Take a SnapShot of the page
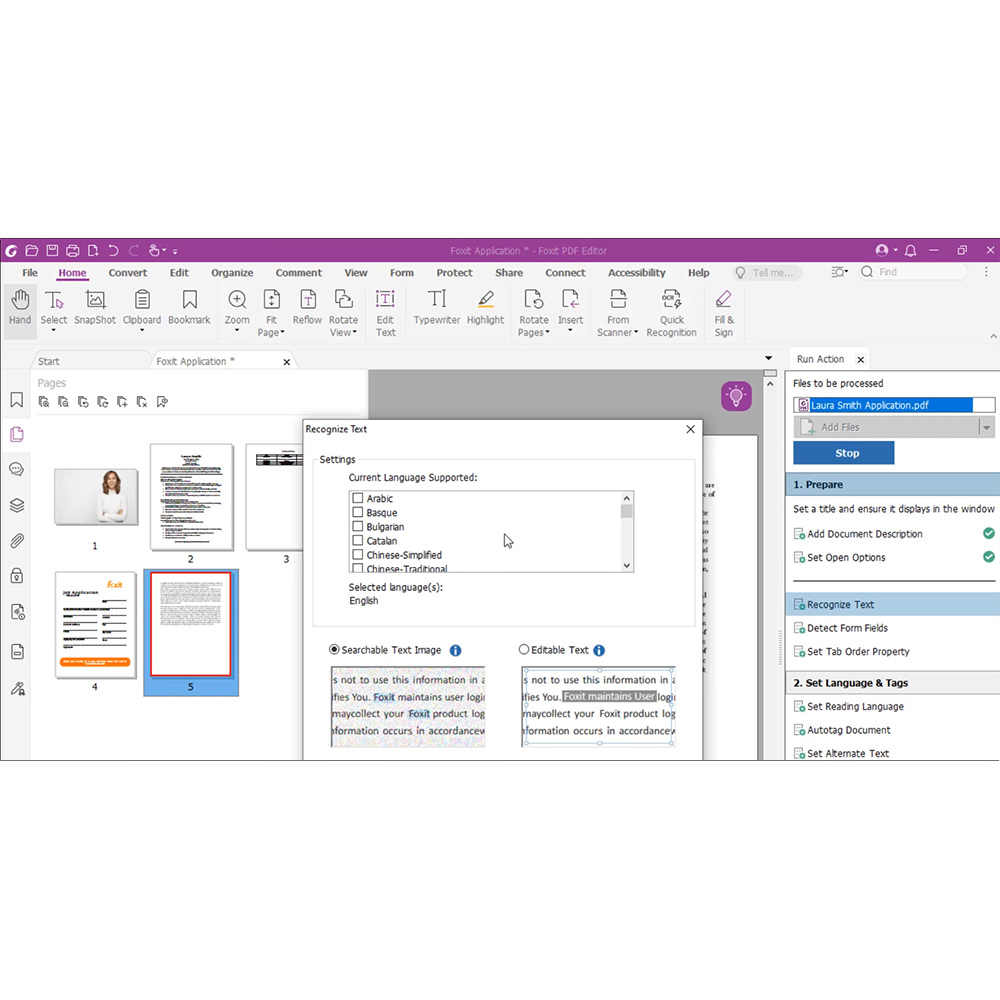The height and width of the screenshot is (1000, 1000). (95, 307)
